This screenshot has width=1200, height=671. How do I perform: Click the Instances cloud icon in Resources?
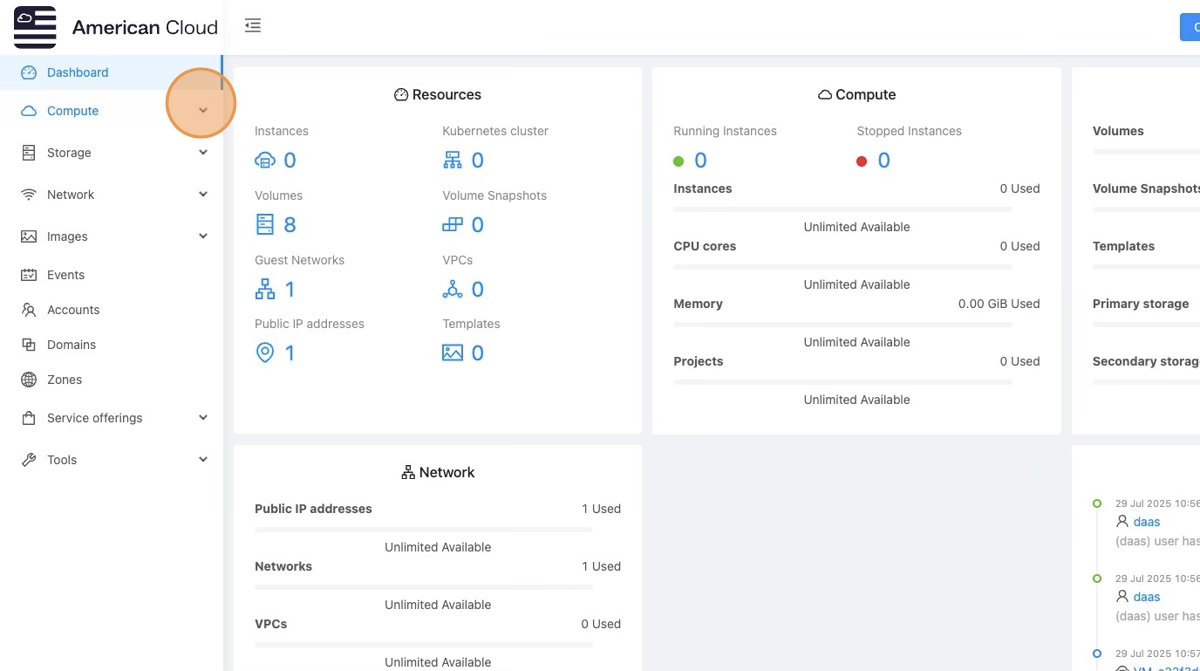point(265,160)
